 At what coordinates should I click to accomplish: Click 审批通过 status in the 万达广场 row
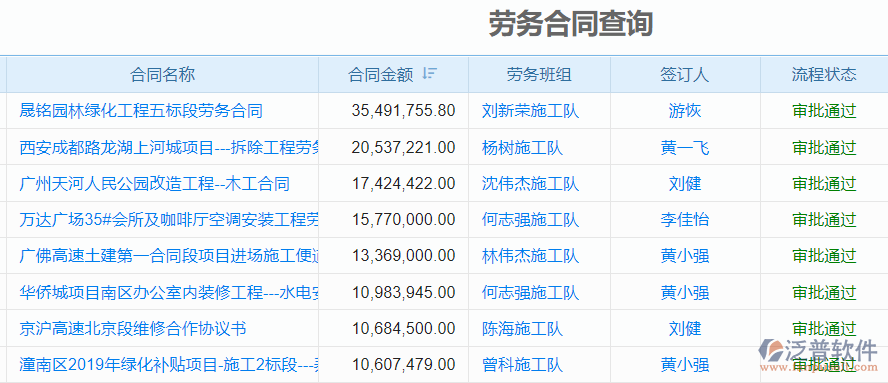point(824,219)
